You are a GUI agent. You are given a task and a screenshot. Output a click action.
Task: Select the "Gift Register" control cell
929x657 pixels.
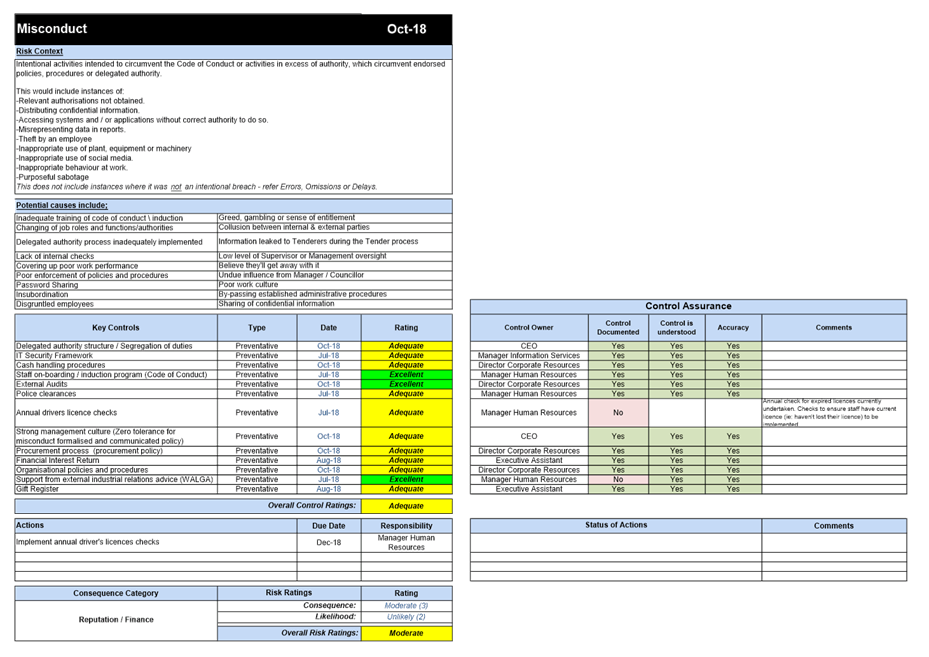click(116, 489)
